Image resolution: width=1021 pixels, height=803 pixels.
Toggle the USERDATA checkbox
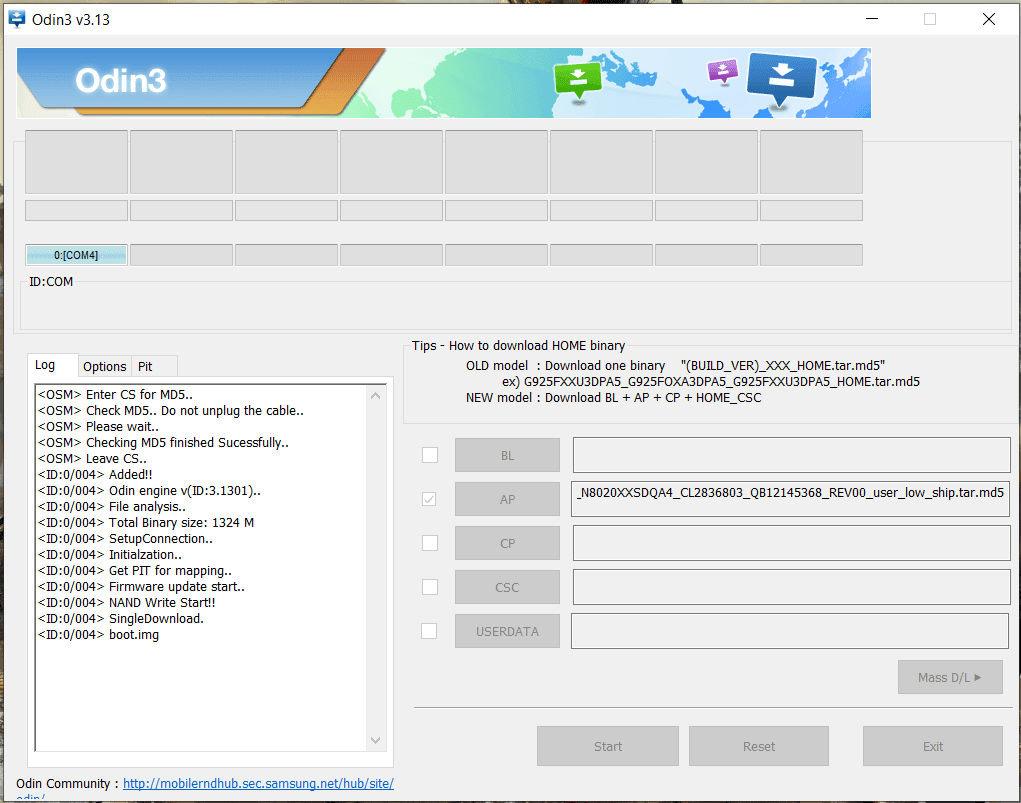click(x=429, y=630)
